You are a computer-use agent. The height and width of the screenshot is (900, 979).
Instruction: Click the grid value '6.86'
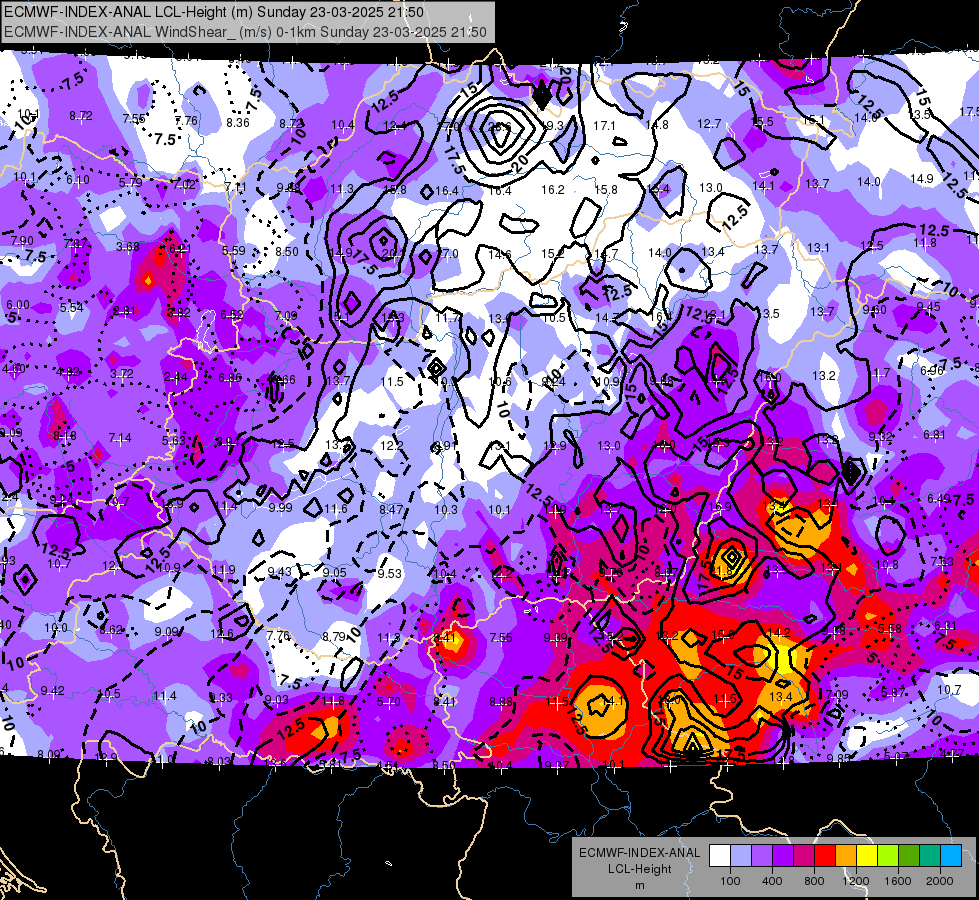click(230, 378)
